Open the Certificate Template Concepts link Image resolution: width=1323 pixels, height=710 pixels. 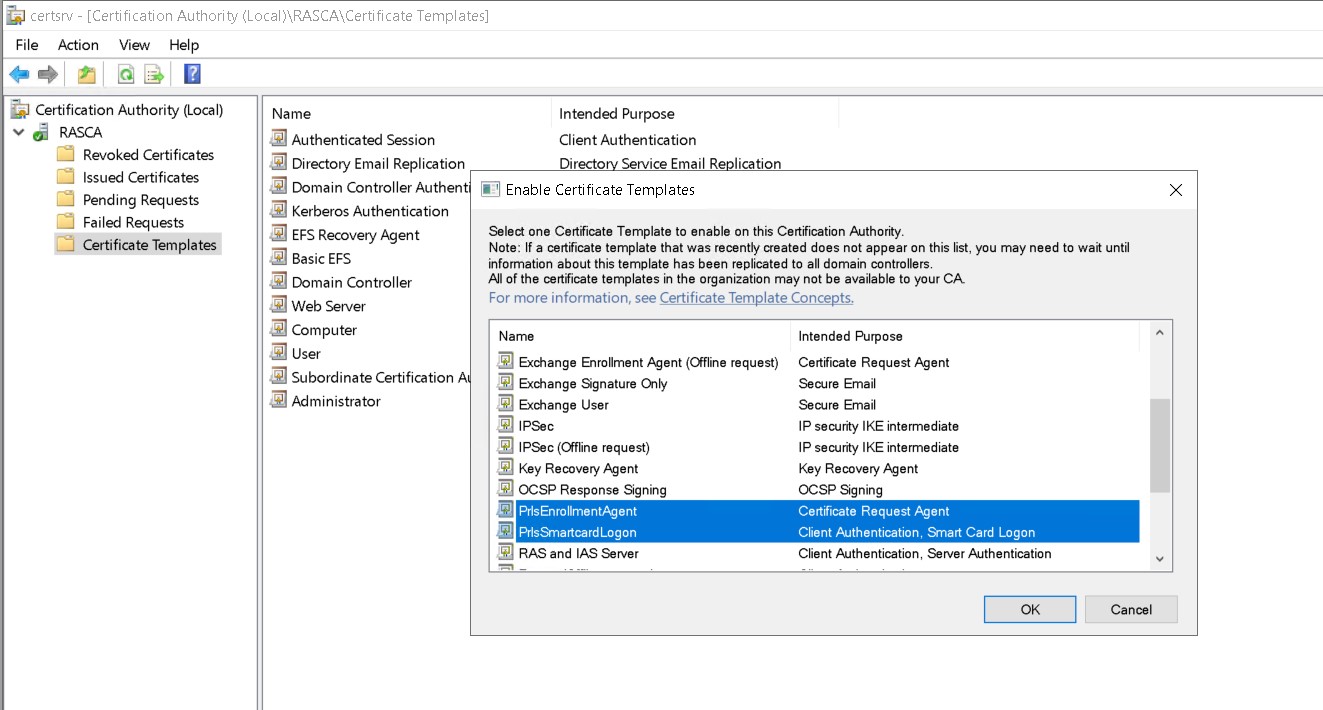756,298
